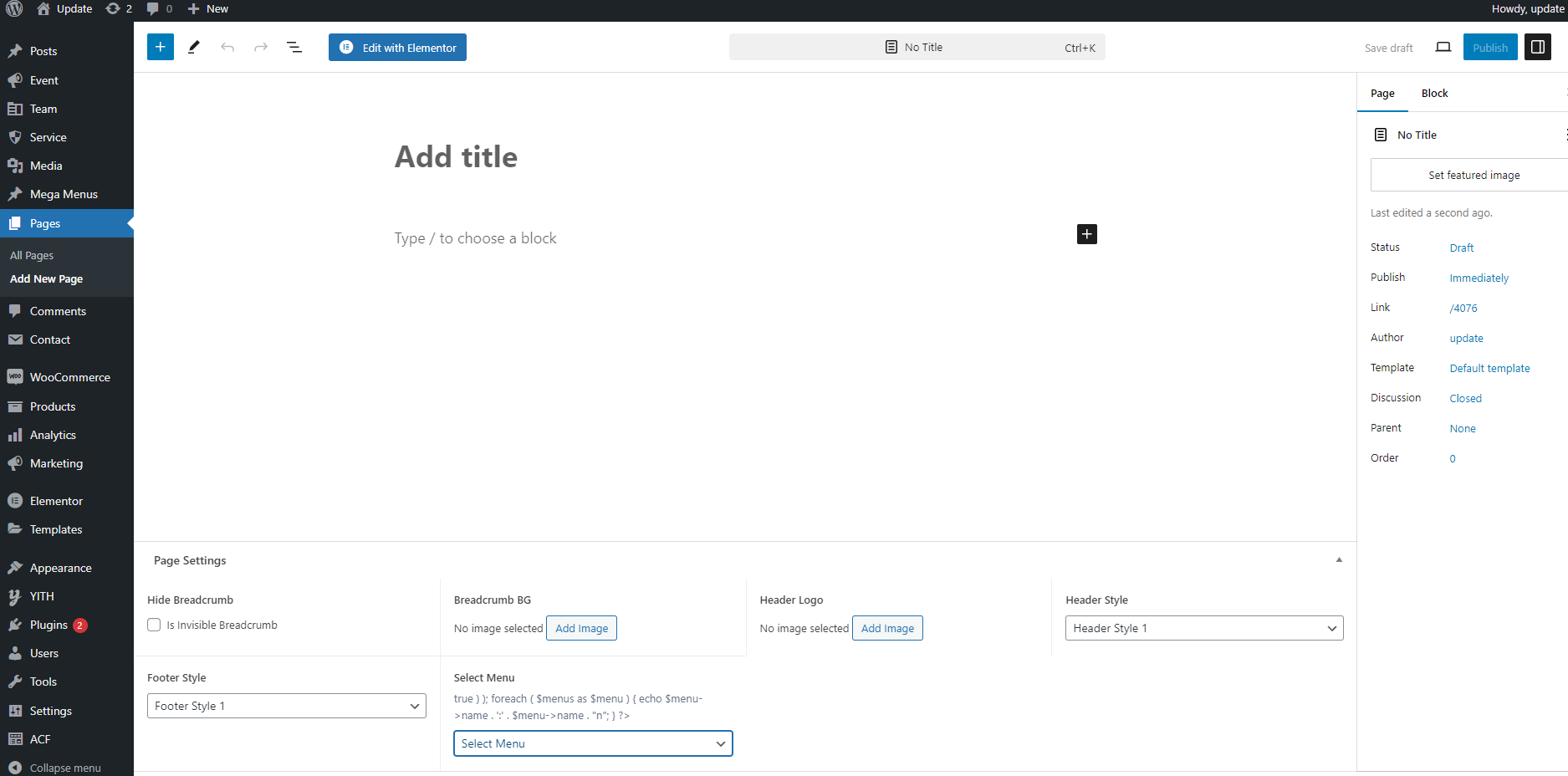Click Add Image for Breadcrumb BG

click(581, 628)
